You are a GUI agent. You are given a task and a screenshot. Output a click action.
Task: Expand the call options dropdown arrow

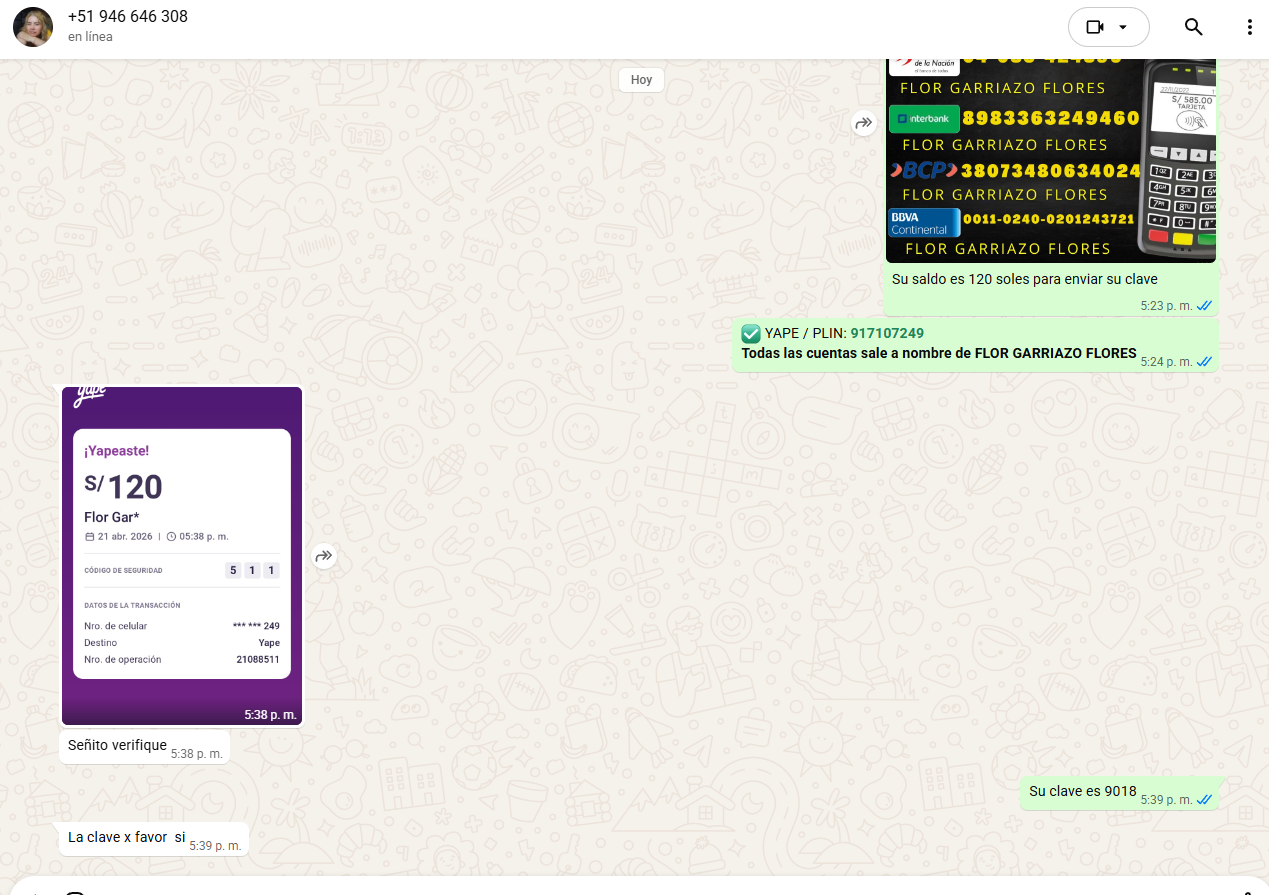[x=1123, y=27]
